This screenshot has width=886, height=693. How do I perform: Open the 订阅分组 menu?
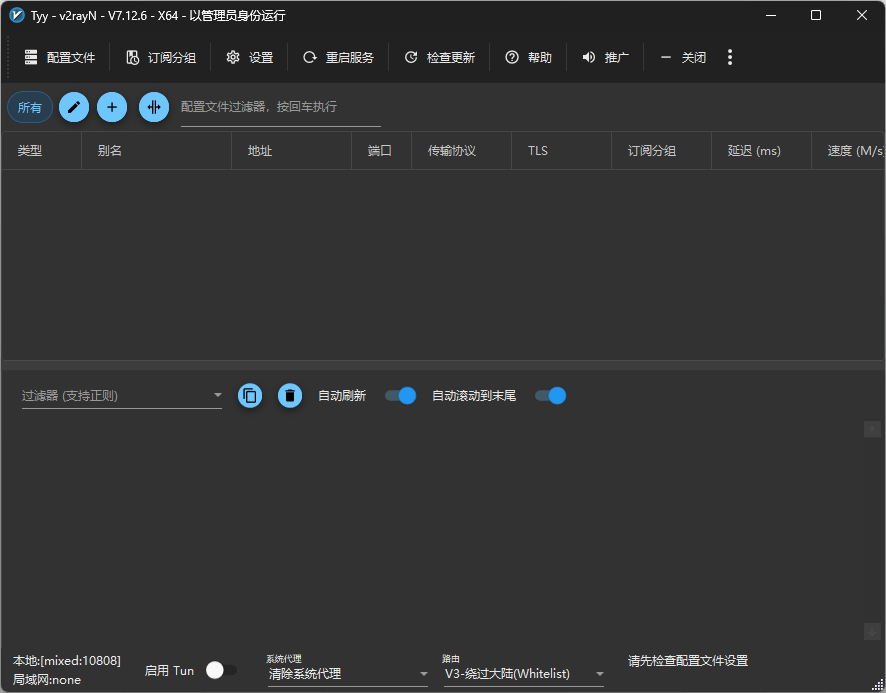160,58
